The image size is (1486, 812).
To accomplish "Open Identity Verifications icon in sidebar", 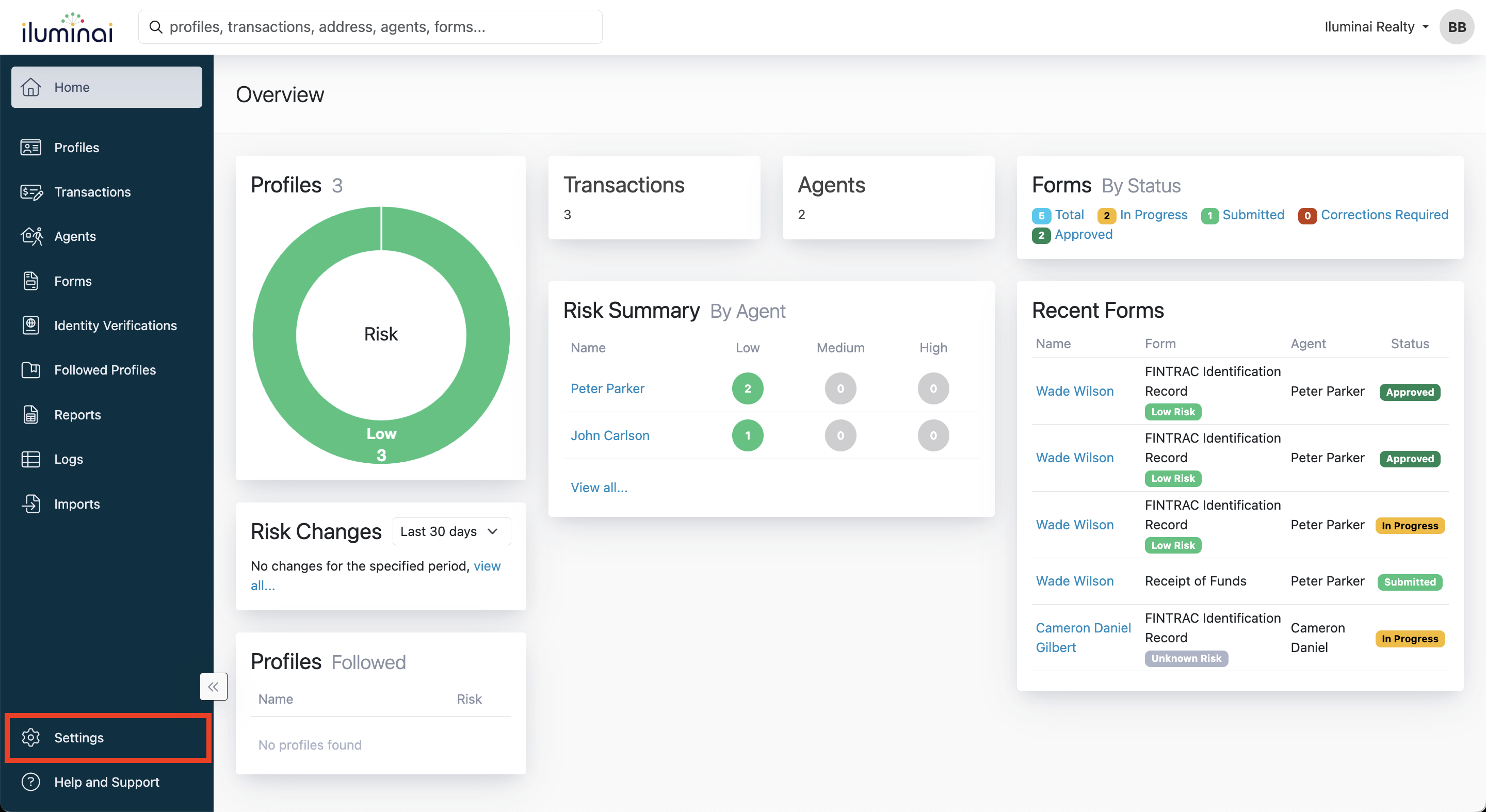I will [30, 325].
